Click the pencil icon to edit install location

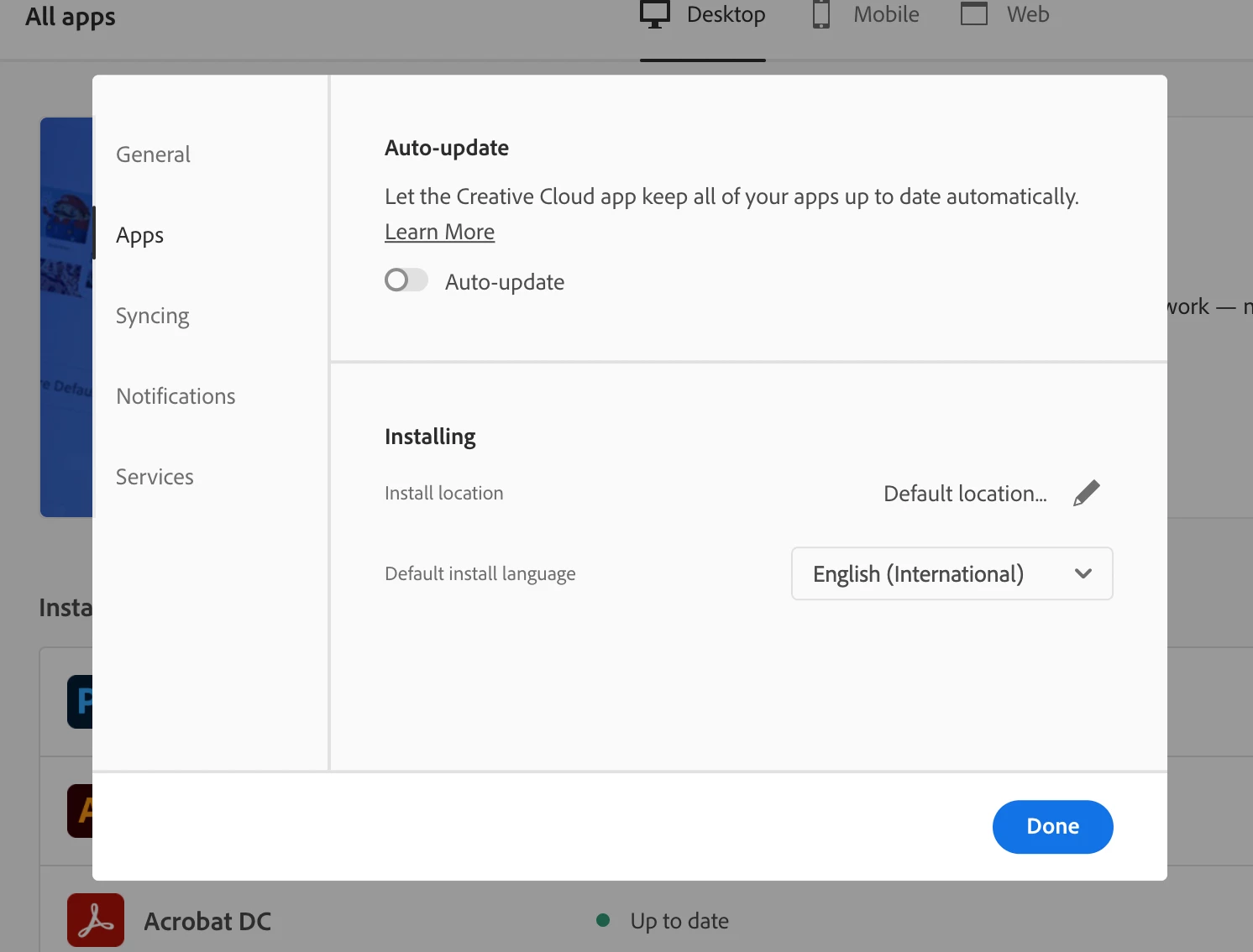pos(1086,493)
